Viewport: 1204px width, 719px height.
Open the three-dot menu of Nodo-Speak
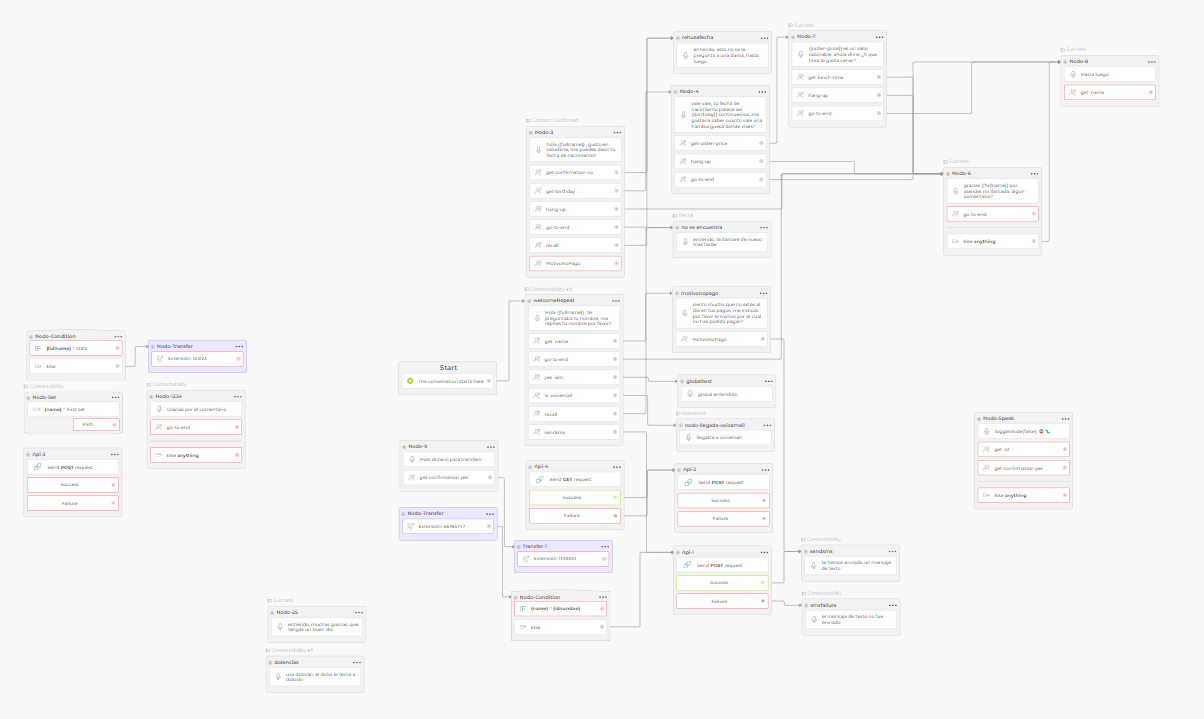[1066, 419]
